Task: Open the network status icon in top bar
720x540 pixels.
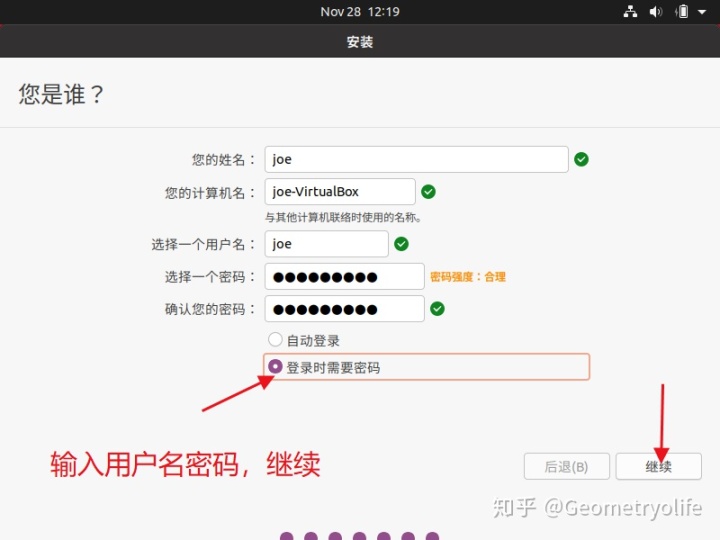Action: [630, 11]
